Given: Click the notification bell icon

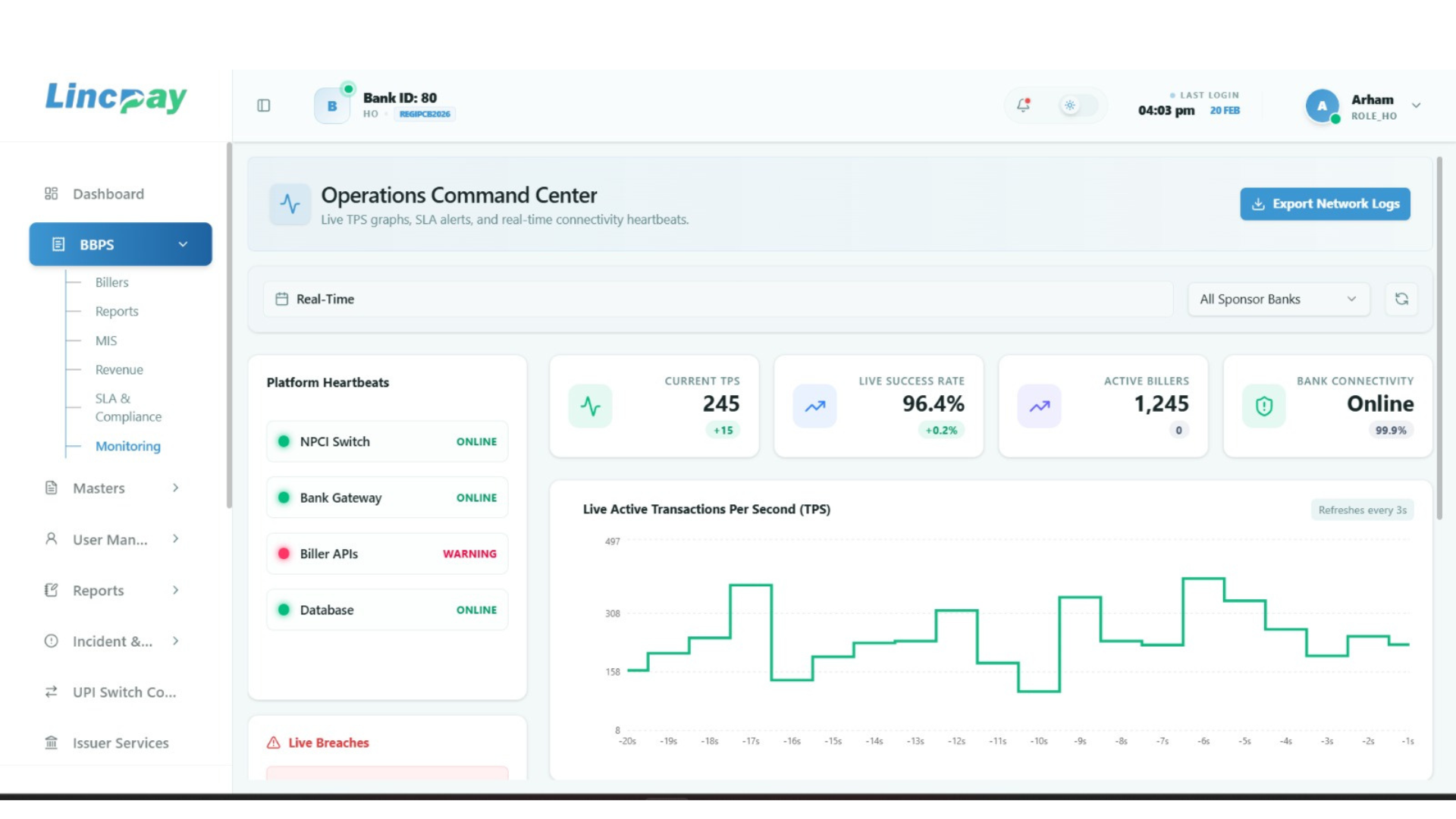Looking at the screenshot, I should click(x=1023, y=105).
